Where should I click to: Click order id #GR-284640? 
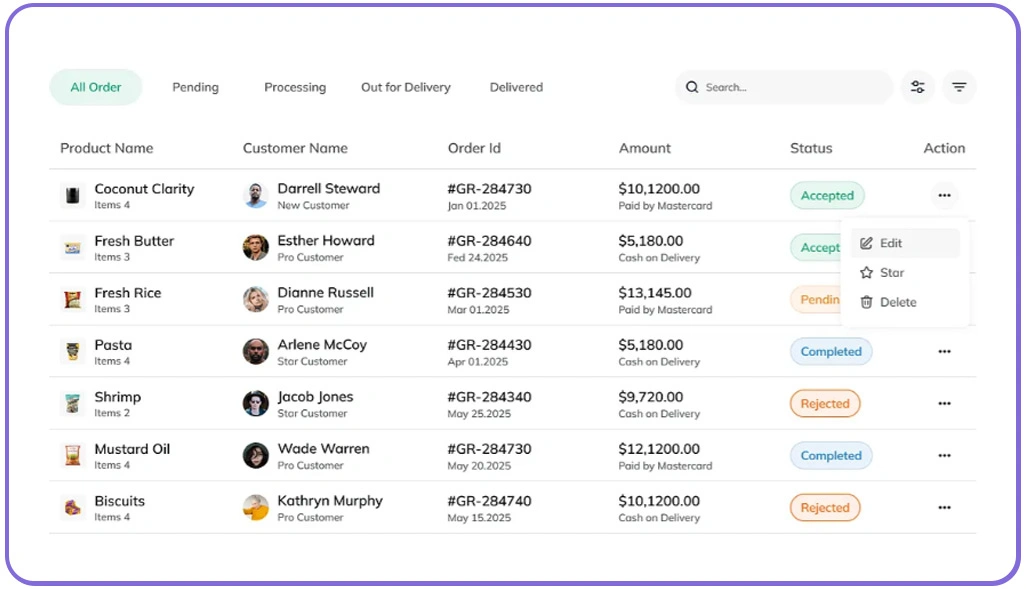(489, 241)
